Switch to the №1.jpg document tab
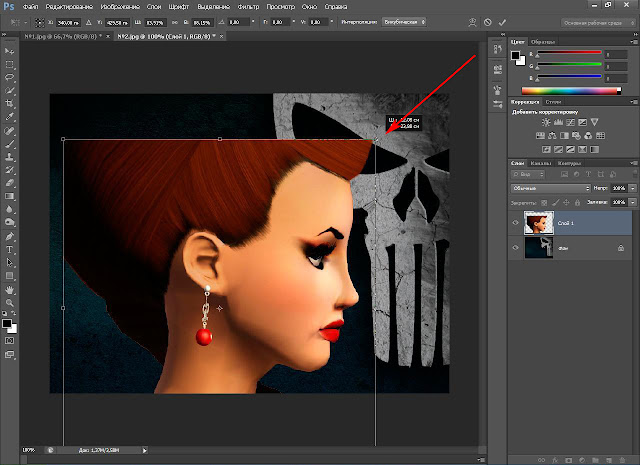 (x=63, y=36)
